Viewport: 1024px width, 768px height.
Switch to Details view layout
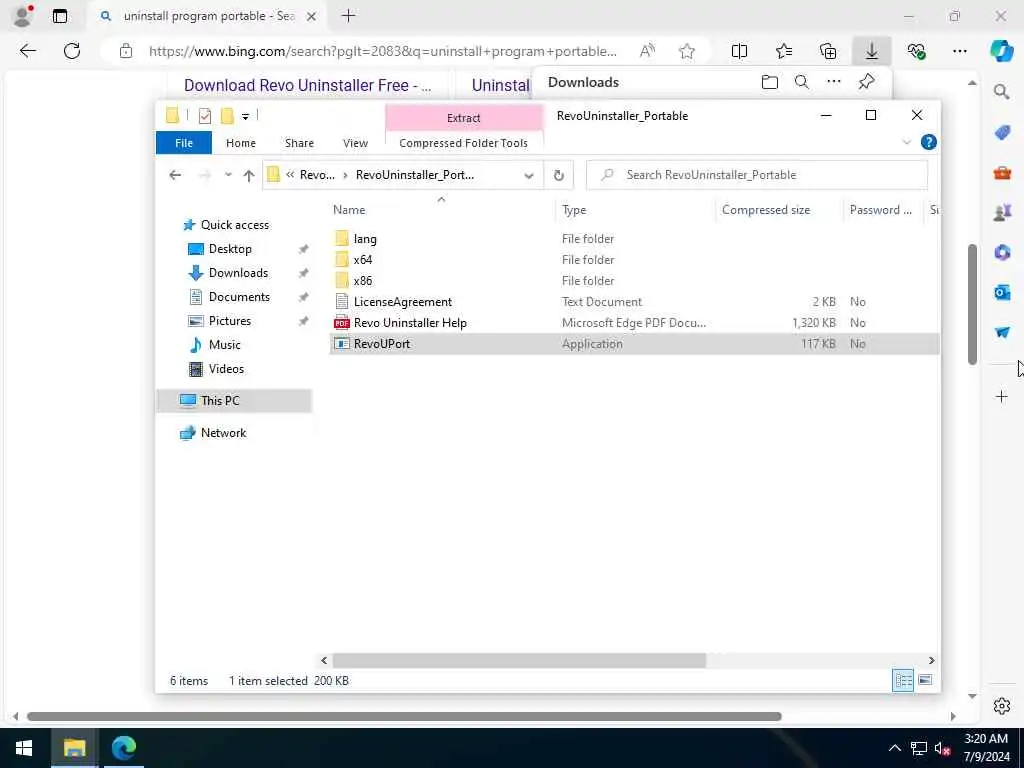(x=903, y=680)
